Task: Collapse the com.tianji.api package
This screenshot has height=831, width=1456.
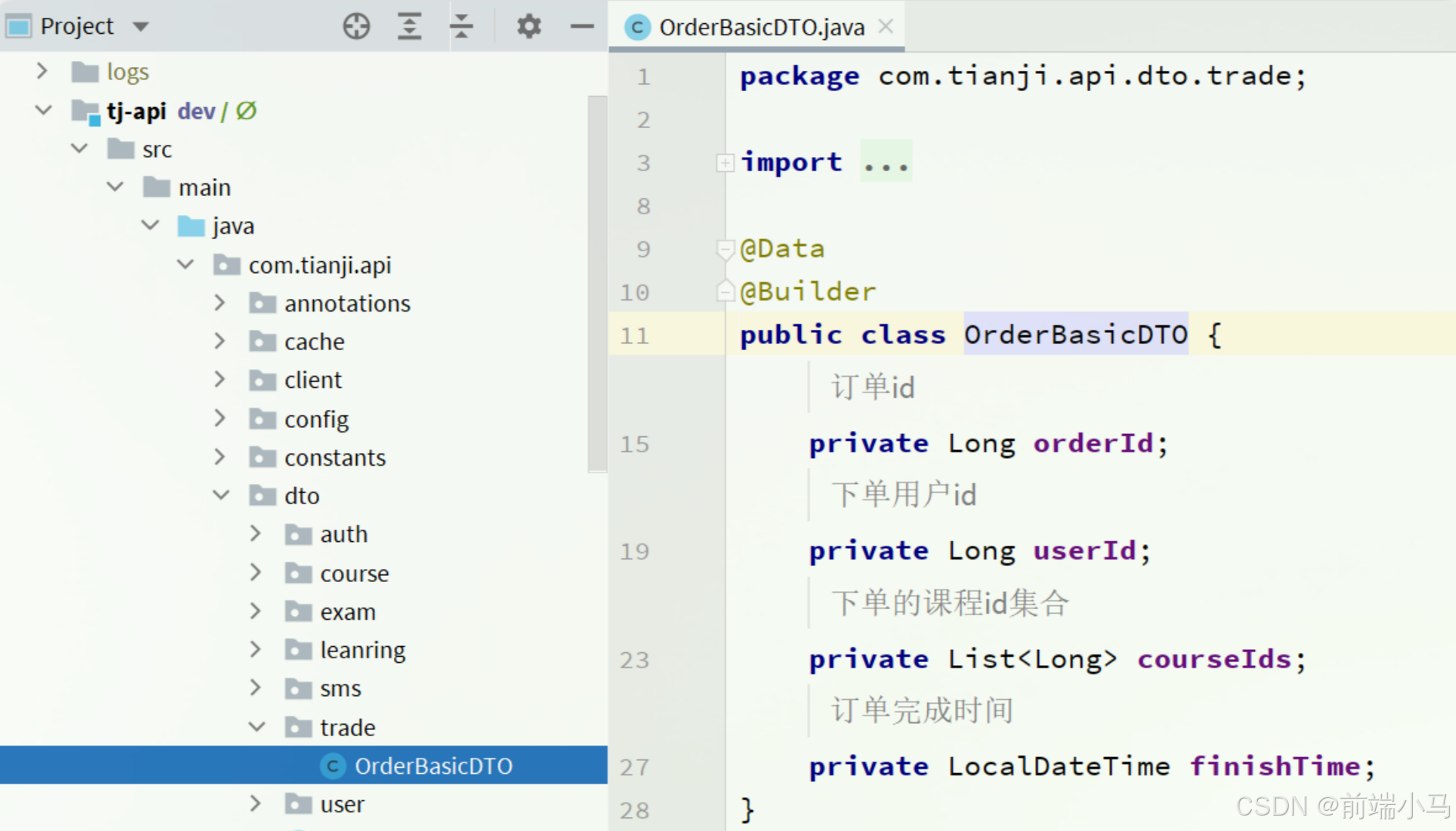Action: (186, 264)
